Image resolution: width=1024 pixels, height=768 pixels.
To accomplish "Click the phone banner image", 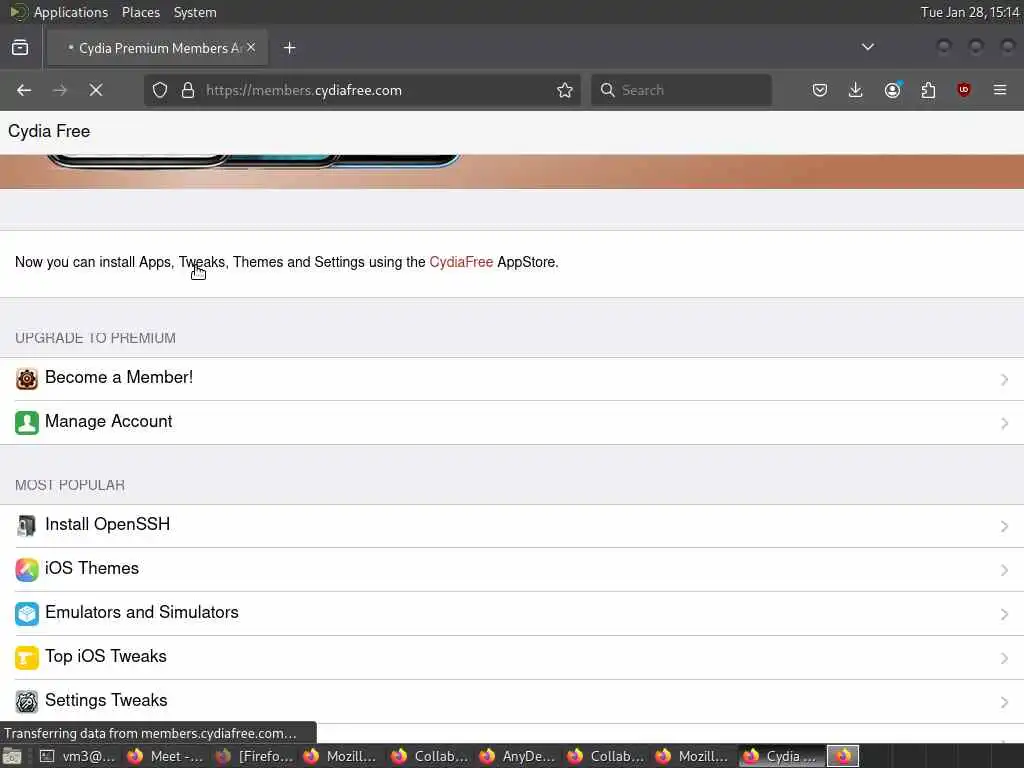I will [512, 172].
